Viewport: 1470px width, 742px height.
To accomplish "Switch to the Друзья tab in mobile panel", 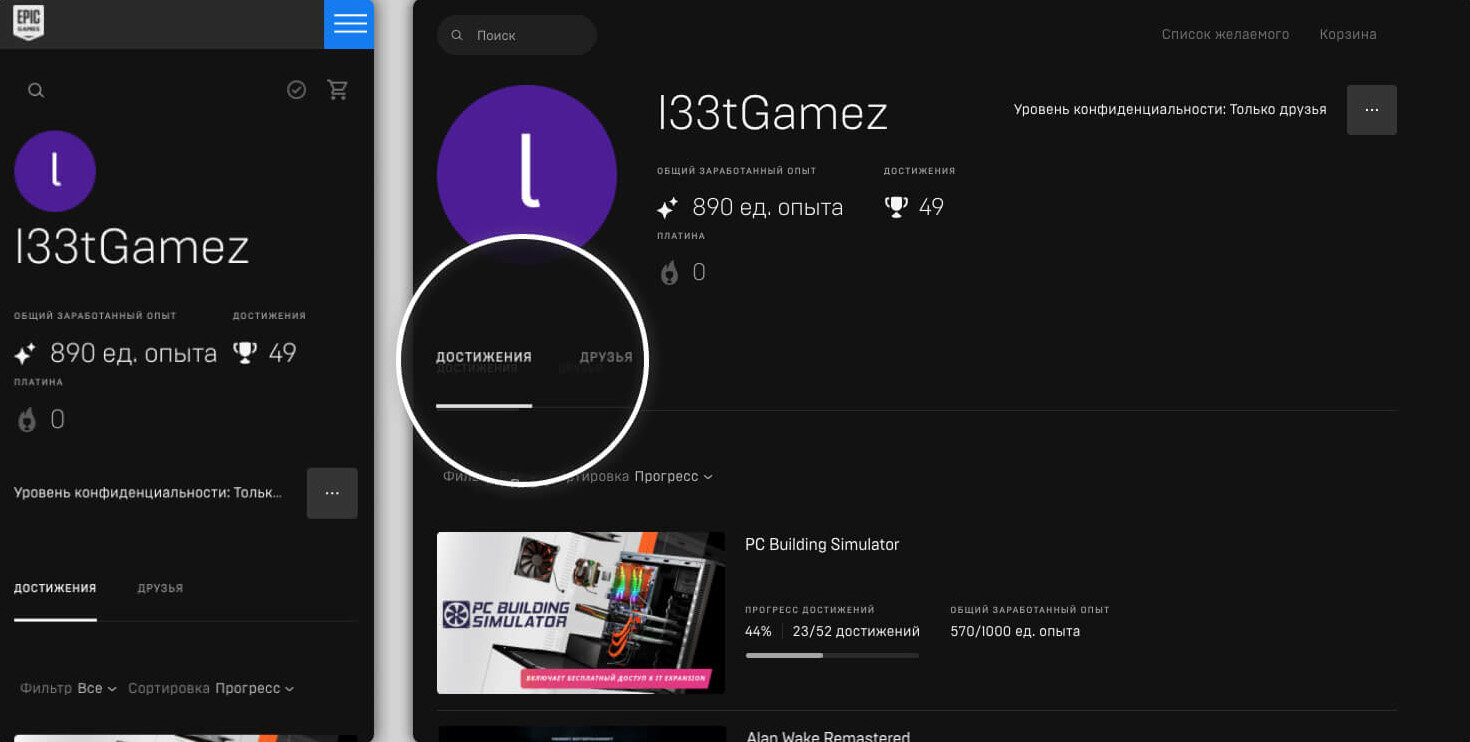I will coord(160,588).
